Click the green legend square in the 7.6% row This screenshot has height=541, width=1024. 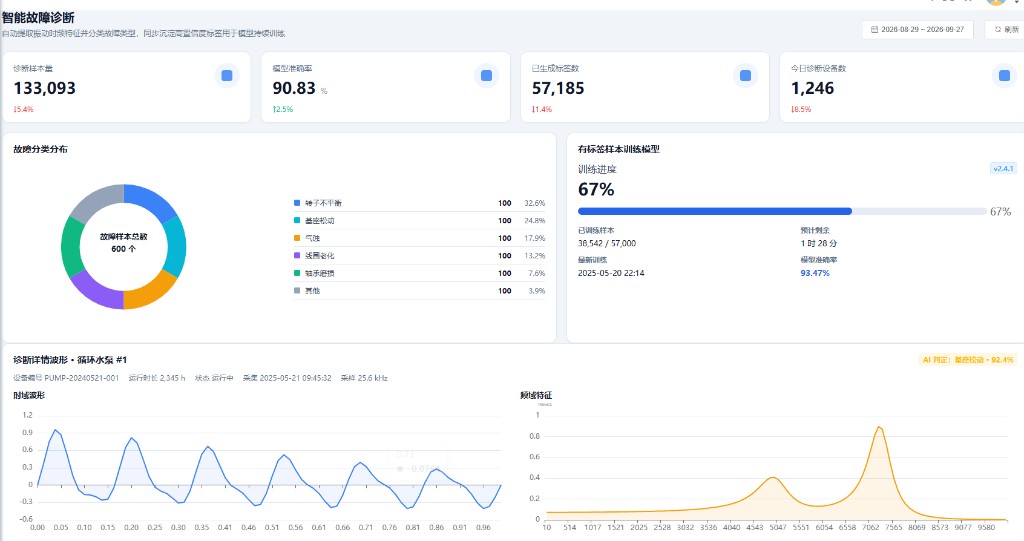pyautogui.click(x=297, y=273)
